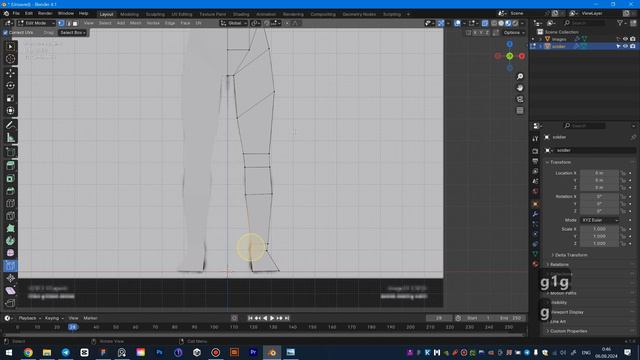Open the Vertex menu in viewport header
The image size is (640, 360).
pyautogui.click(x=153, y=23)
